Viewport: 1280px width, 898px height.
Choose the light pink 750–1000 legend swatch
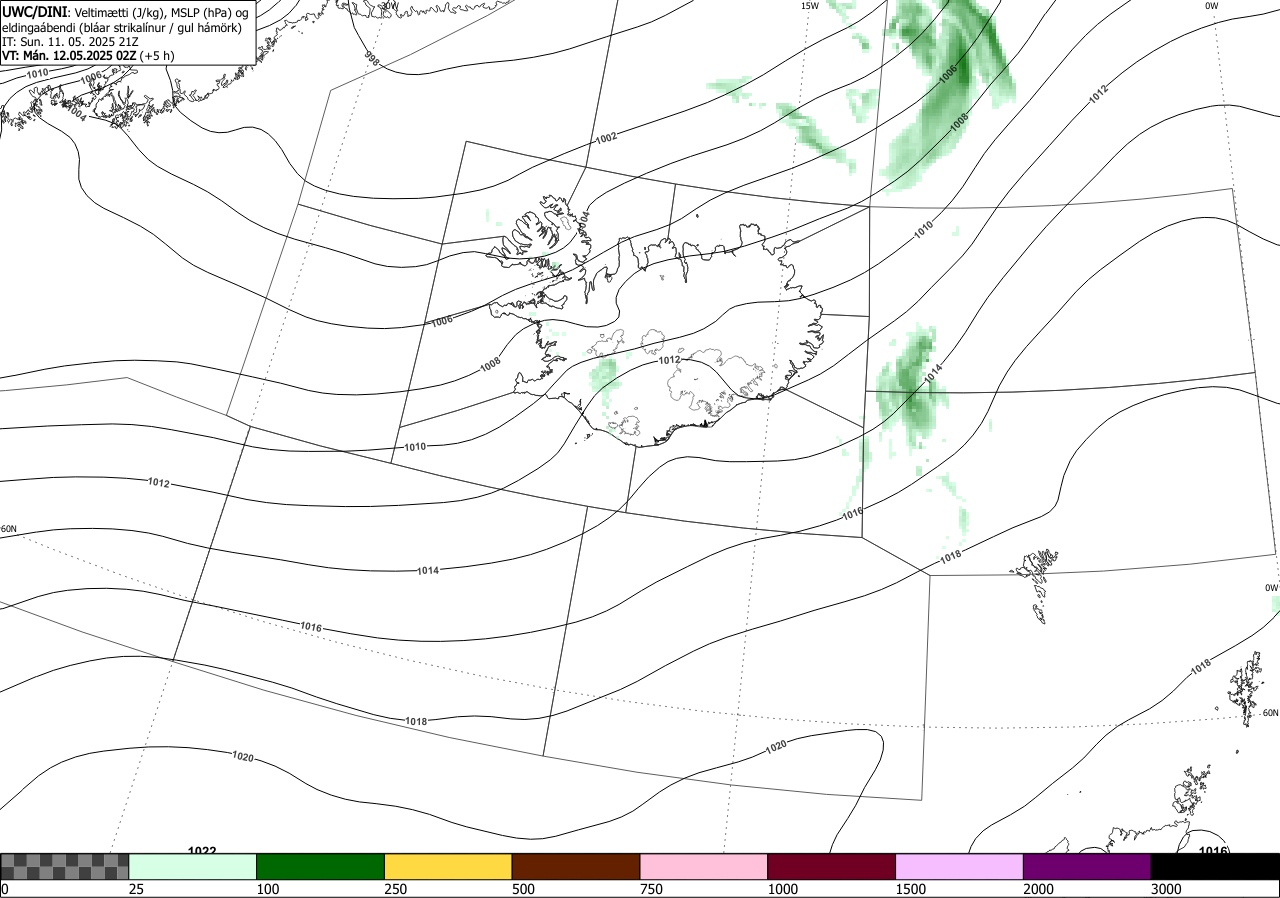[x=704, y=866]
